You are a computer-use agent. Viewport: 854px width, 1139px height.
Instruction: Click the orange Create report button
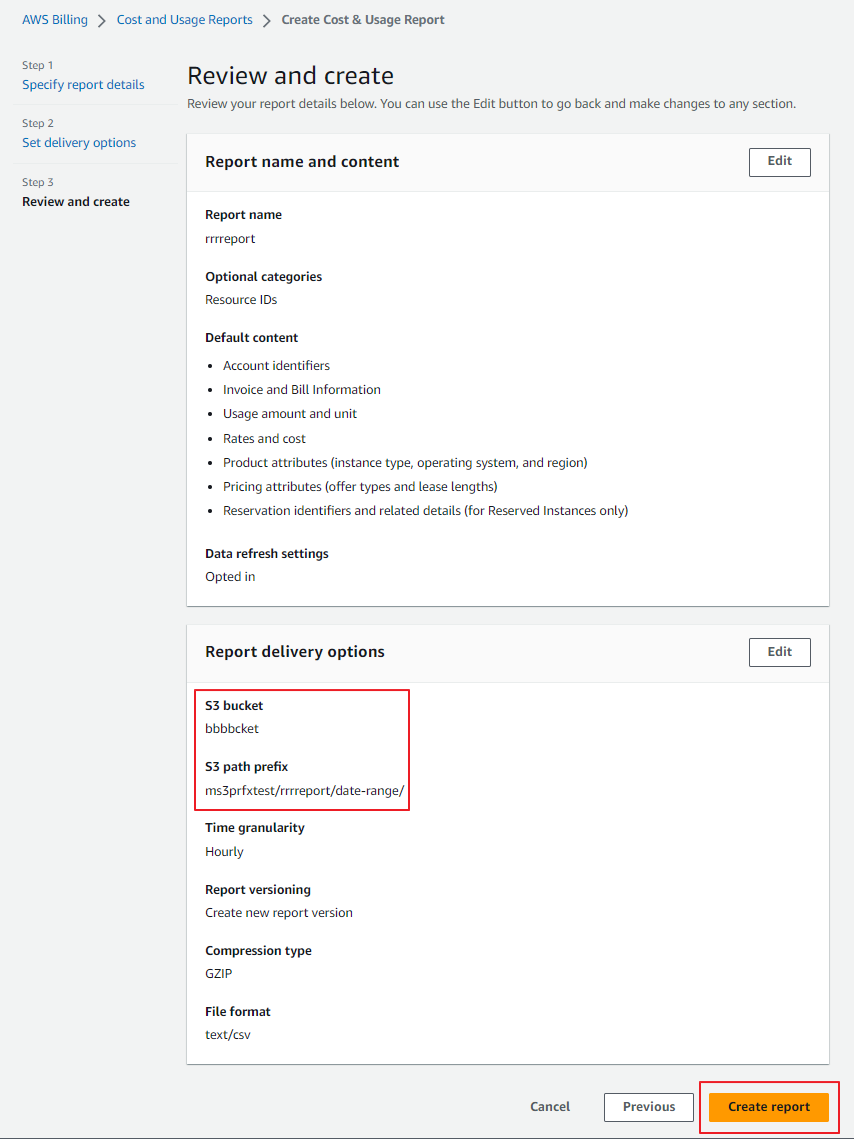(x=768, y=1107)
